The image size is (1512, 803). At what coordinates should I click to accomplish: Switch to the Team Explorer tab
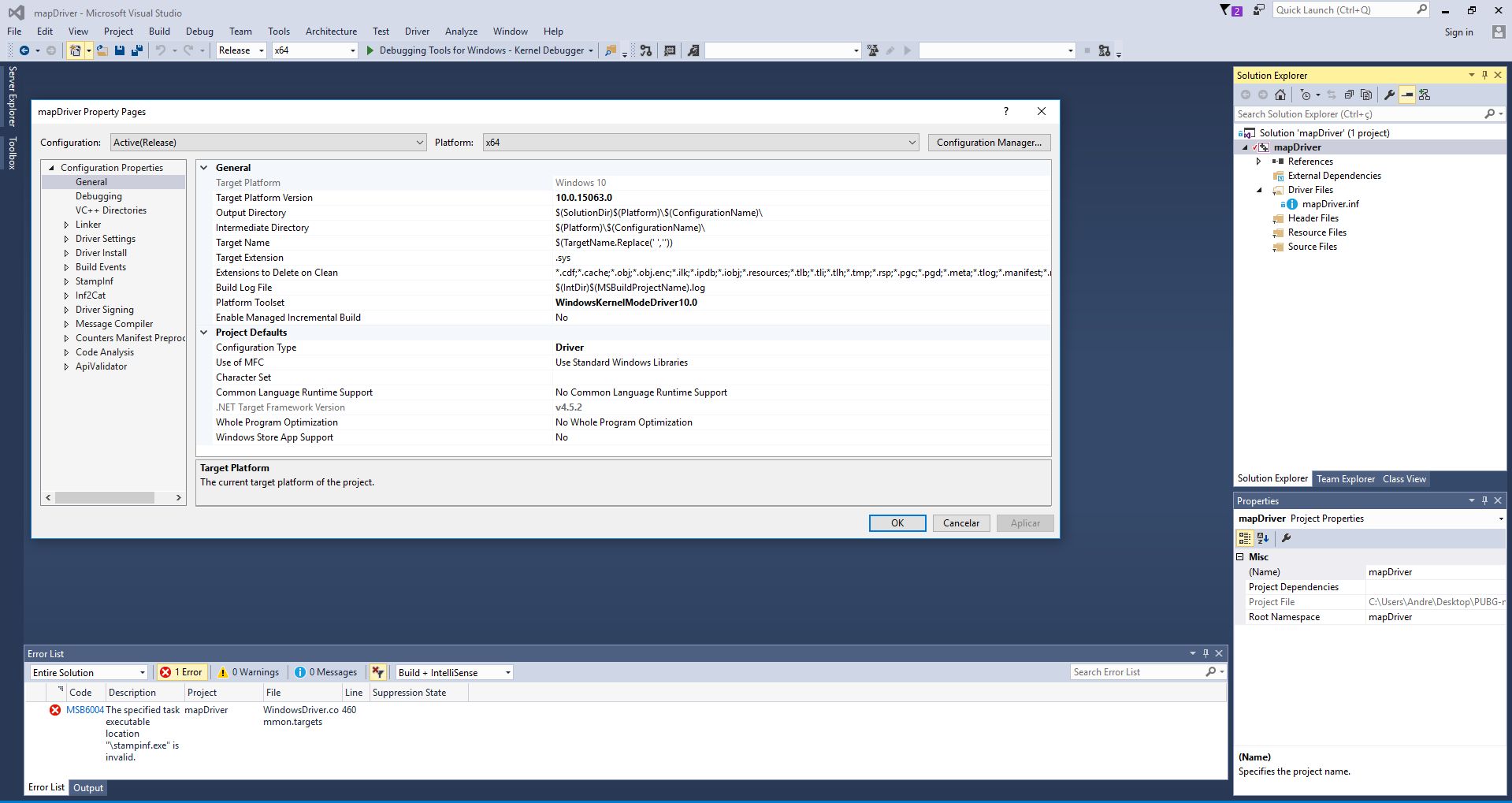(1345, 478)
